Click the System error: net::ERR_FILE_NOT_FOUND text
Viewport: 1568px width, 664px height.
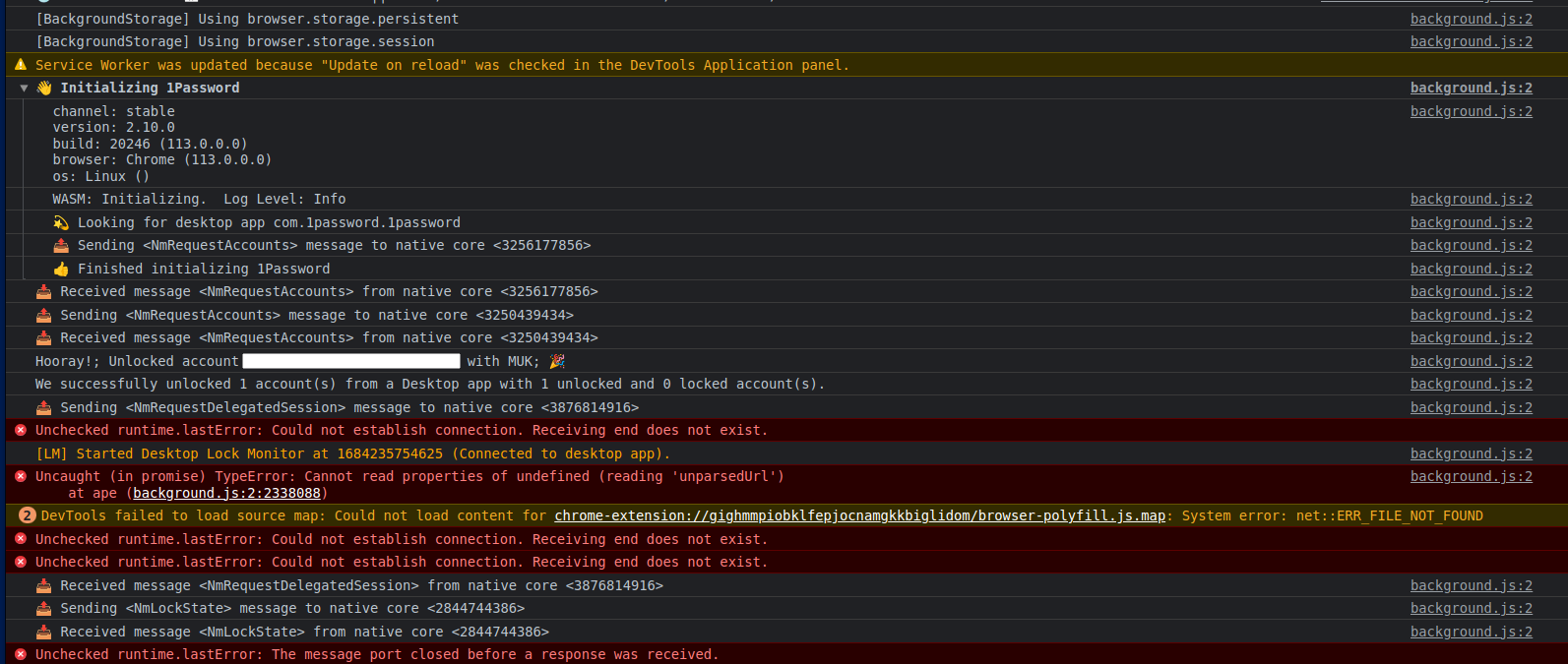pos(1333,515)
